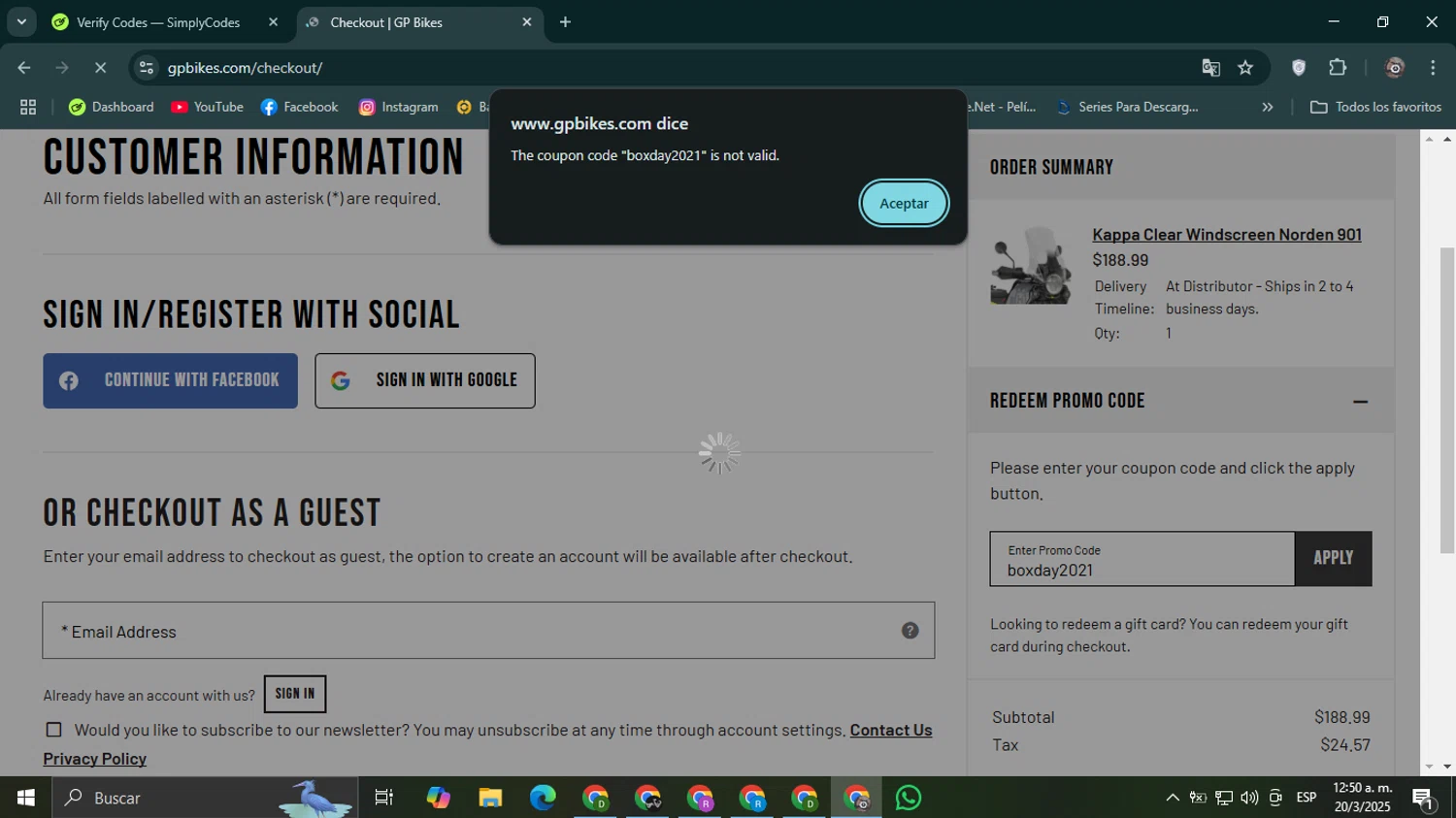The height and width of the screenshot is (818, 1456).
Task: Click the $24.57 tax value
Action: pyautogui.click(x=1345, y=745)
